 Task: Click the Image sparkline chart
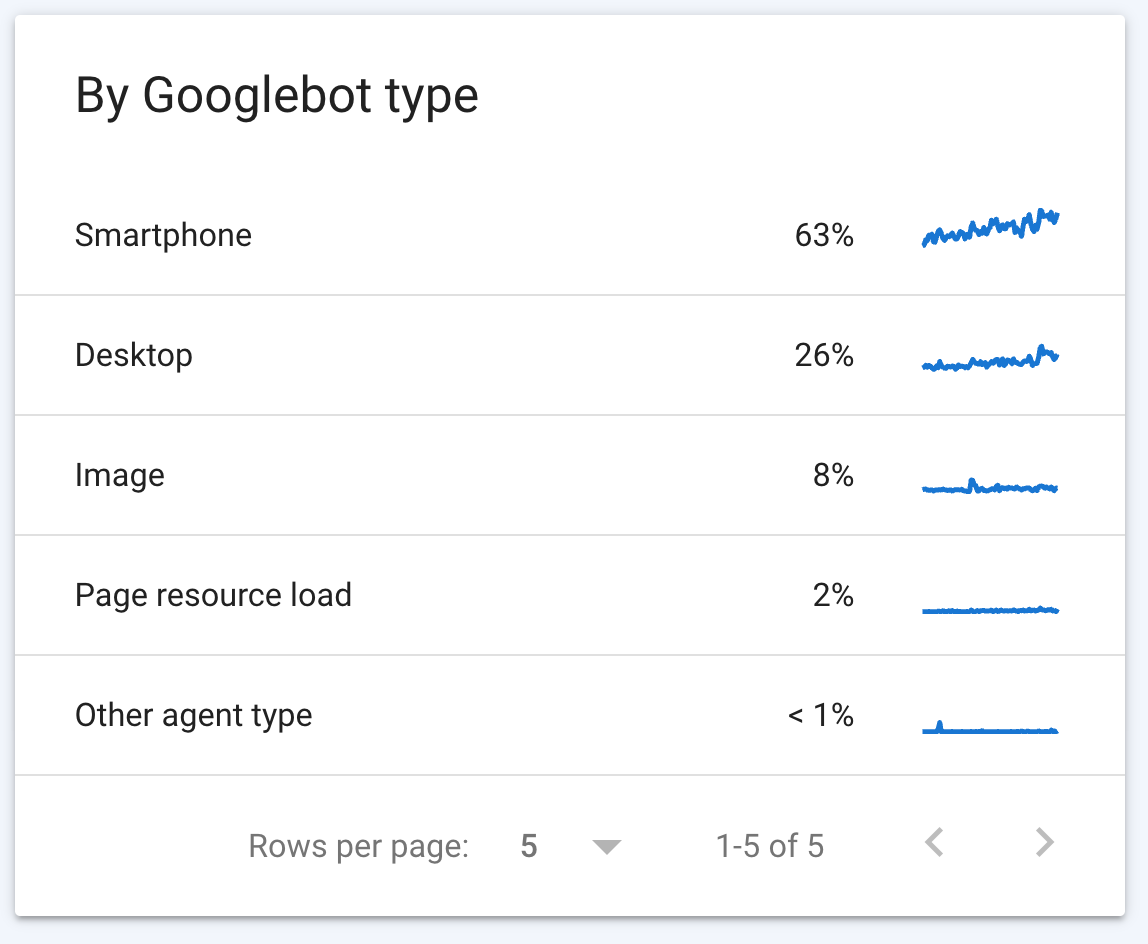[x=990, y=487]
